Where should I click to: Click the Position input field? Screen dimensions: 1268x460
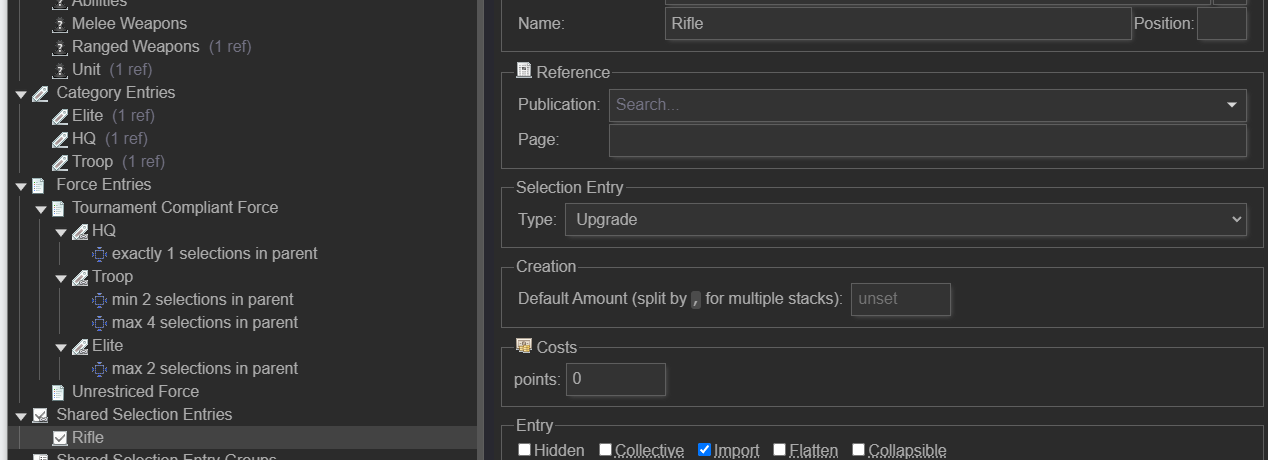tap(1222, 23)
